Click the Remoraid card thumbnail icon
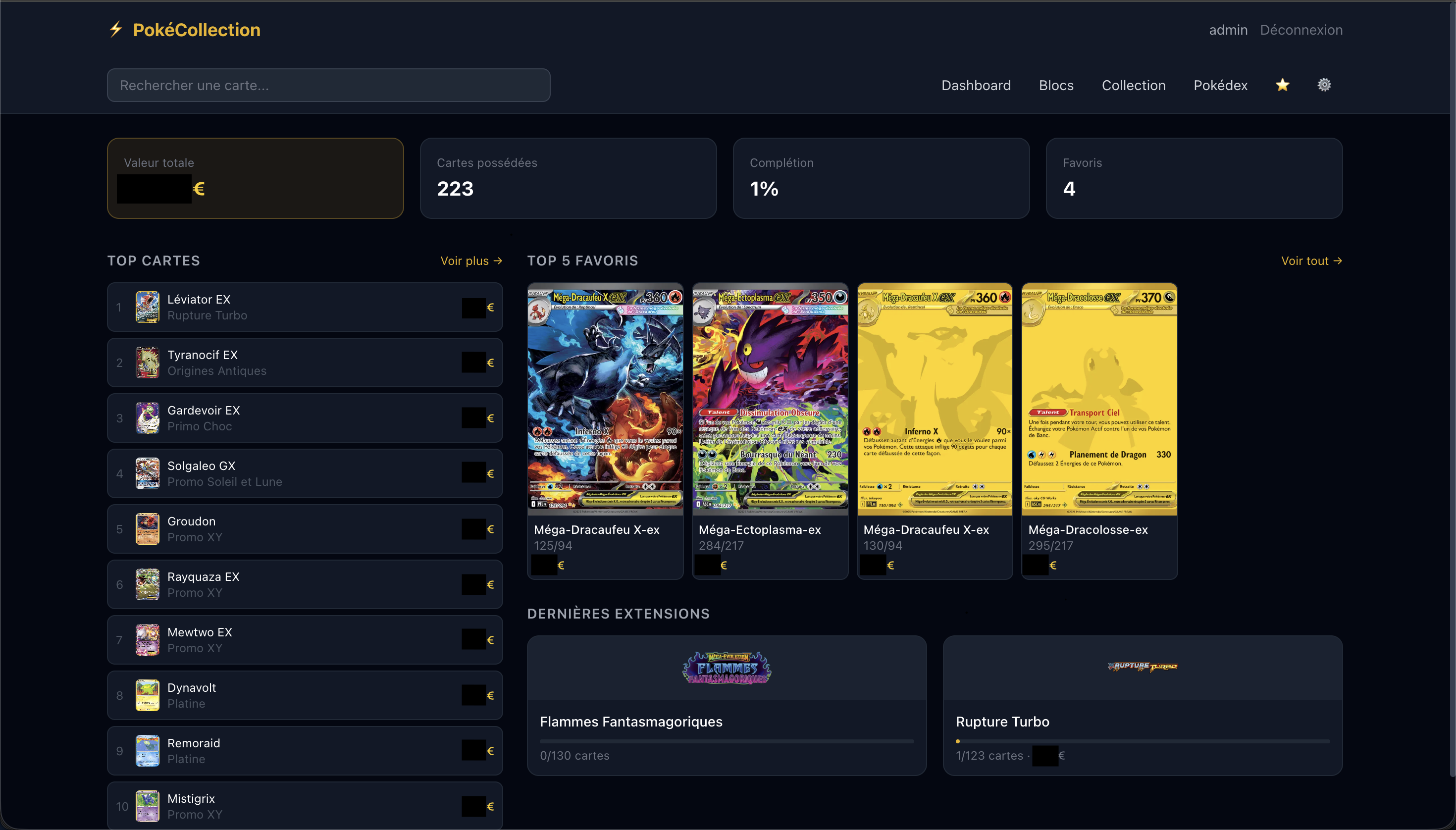The image size is (1456, 830). pos(148,751)
